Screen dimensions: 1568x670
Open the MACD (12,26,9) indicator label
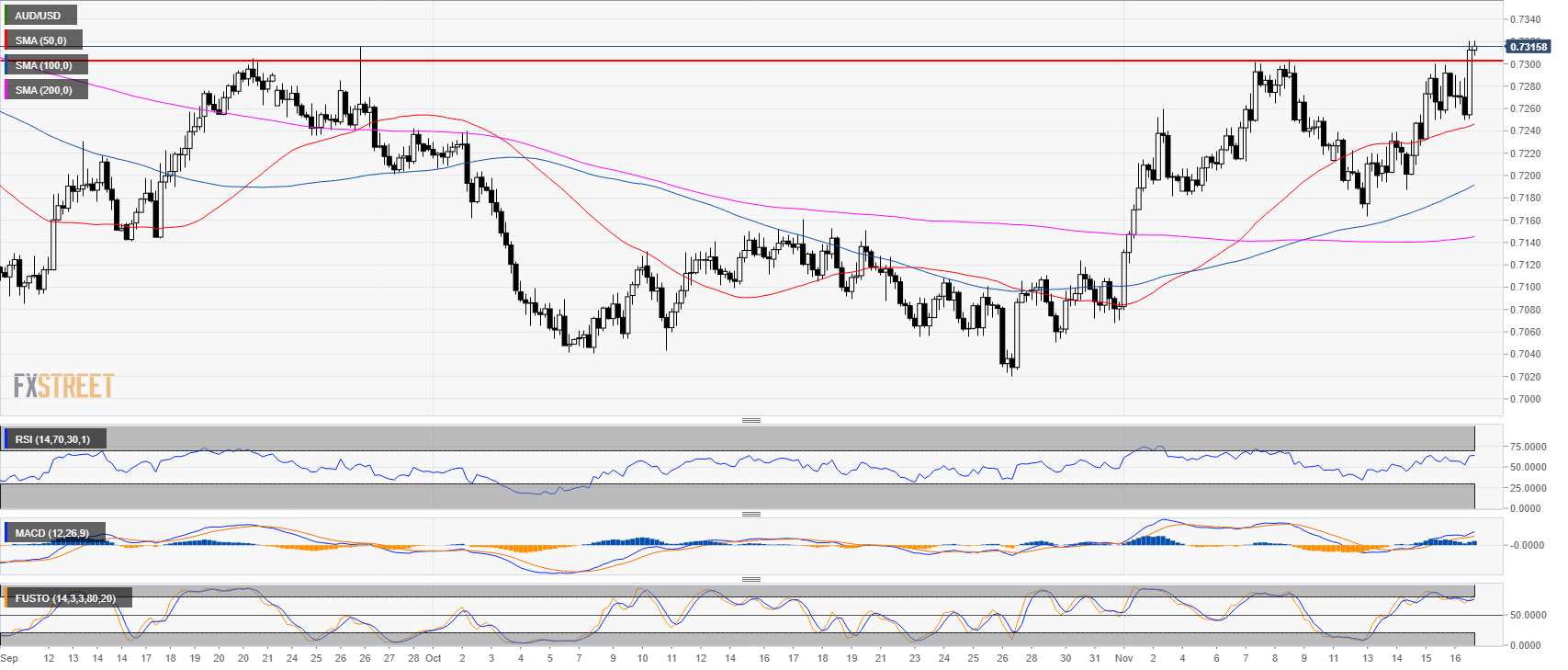(x=53, y=533)
